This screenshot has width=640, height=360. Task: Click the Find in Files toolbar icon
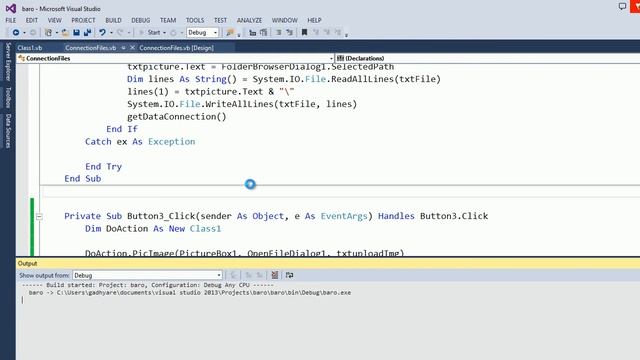(230, 32)
